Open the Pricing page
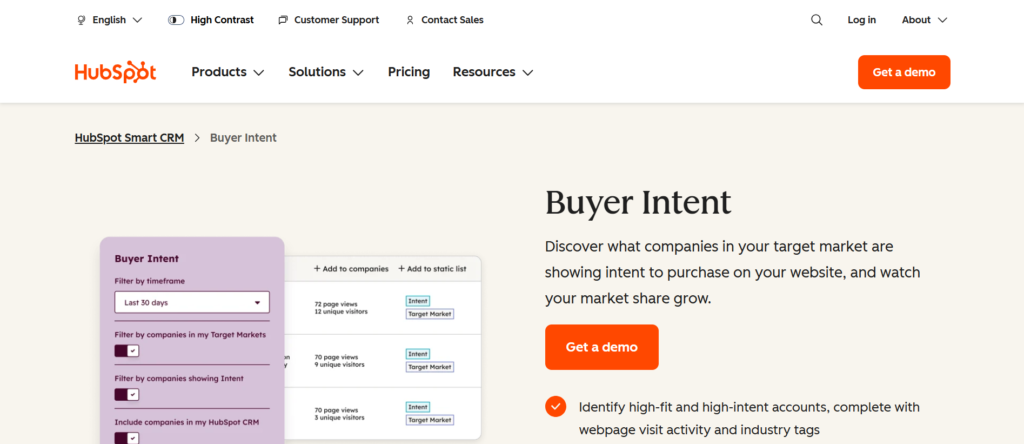This screenshot has width=1024, height=444. click(x=409, y=72)
